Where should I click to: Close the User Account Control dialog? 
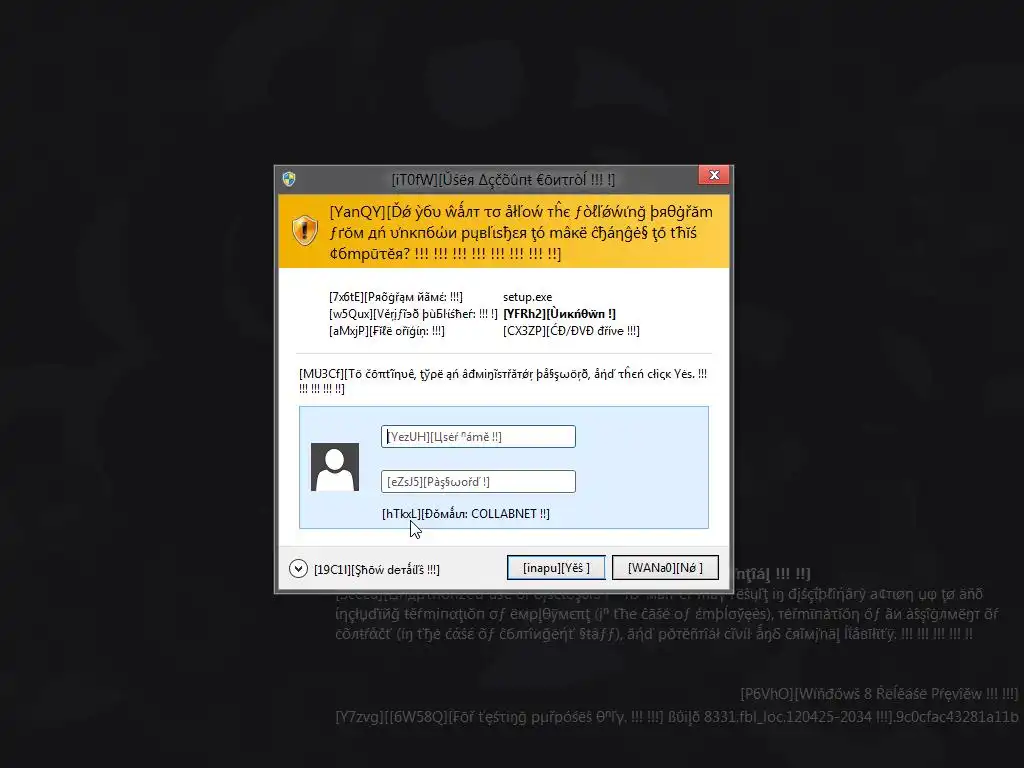coord(714,175)
